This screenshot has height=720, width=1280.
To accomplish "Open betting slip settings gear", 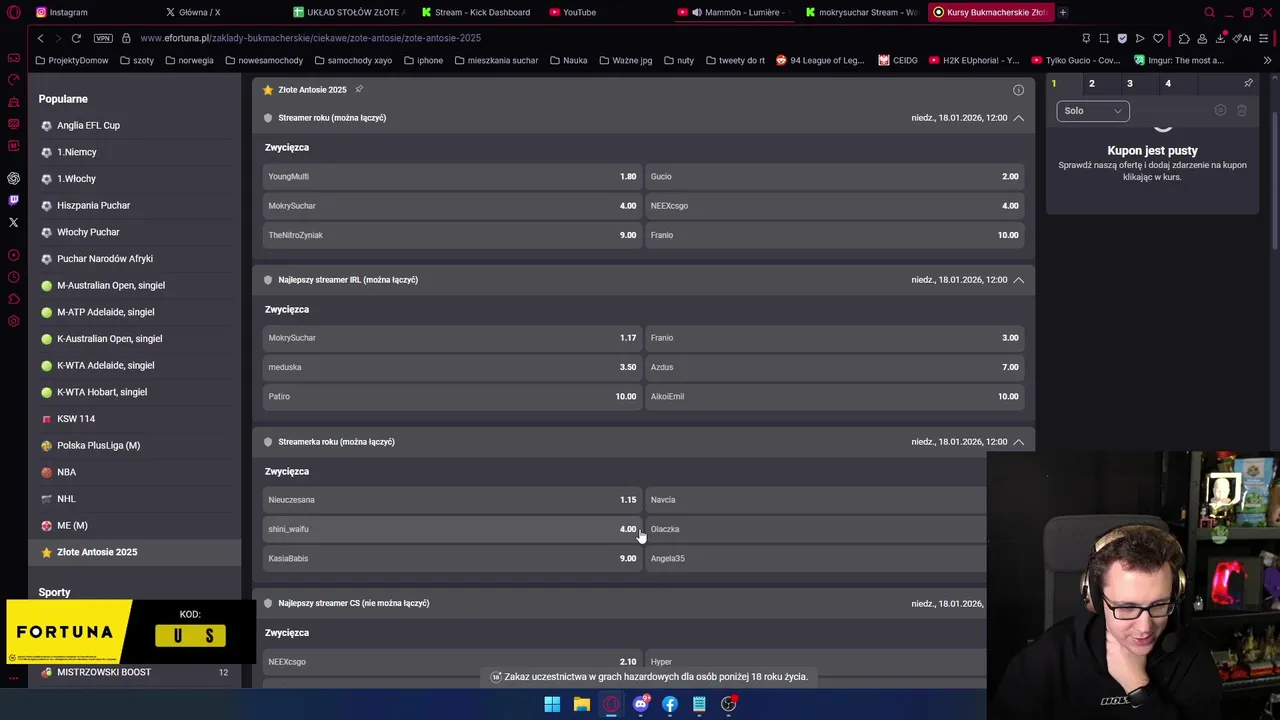I will [x=1220, y=110].
